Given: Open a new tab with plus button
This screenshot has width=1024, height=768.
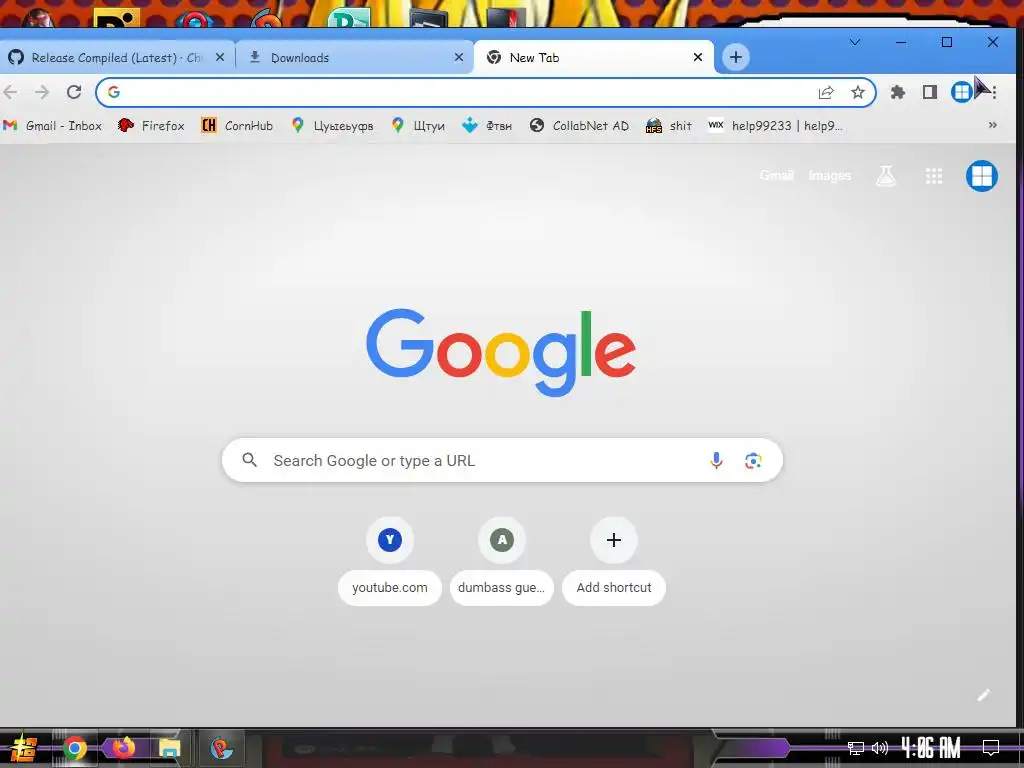Looking at the screenshot, I should coord(735,57).
